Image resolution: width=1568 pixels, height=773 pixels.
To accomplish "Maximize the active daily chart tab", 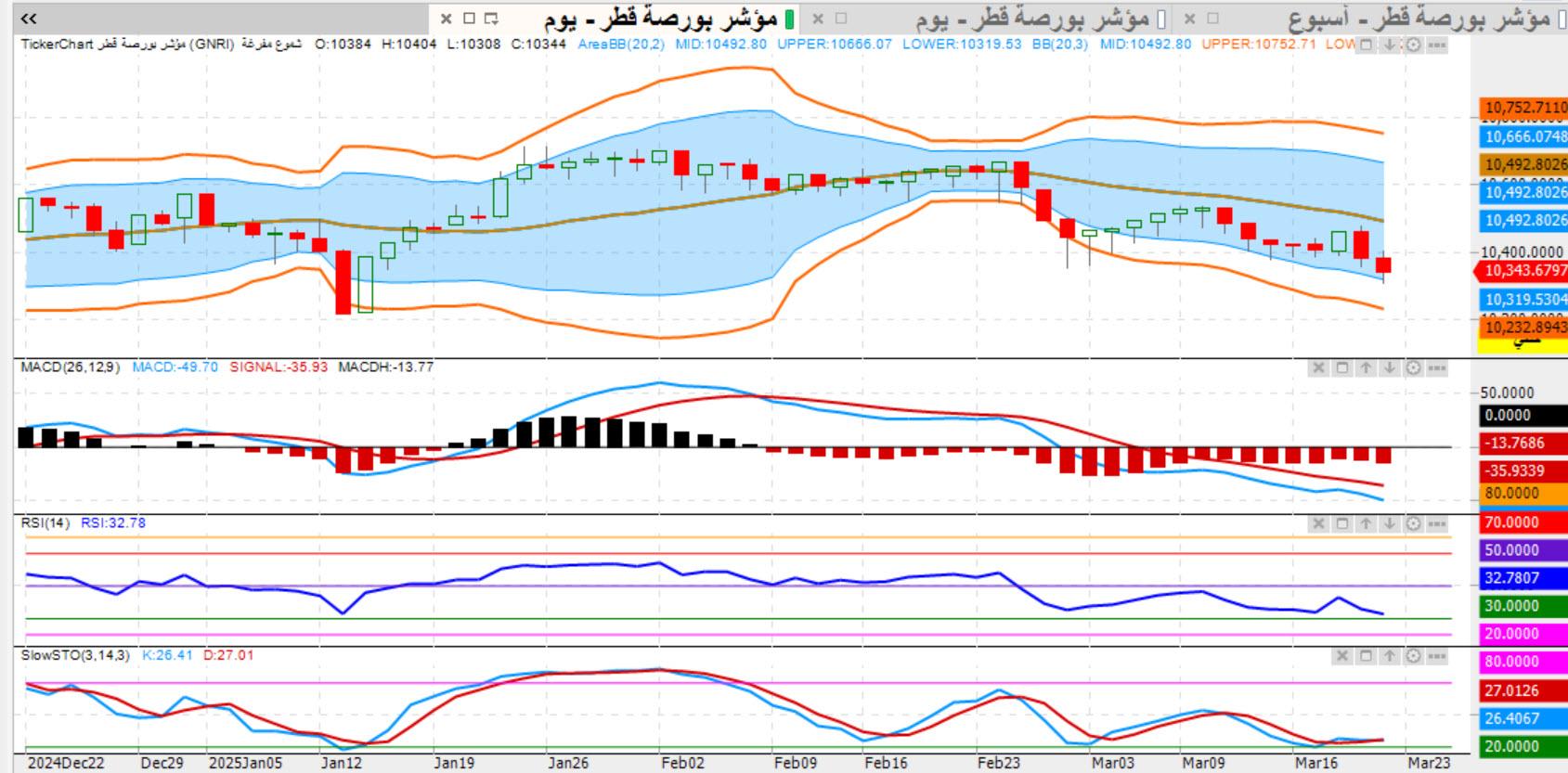I will [469, 18].
